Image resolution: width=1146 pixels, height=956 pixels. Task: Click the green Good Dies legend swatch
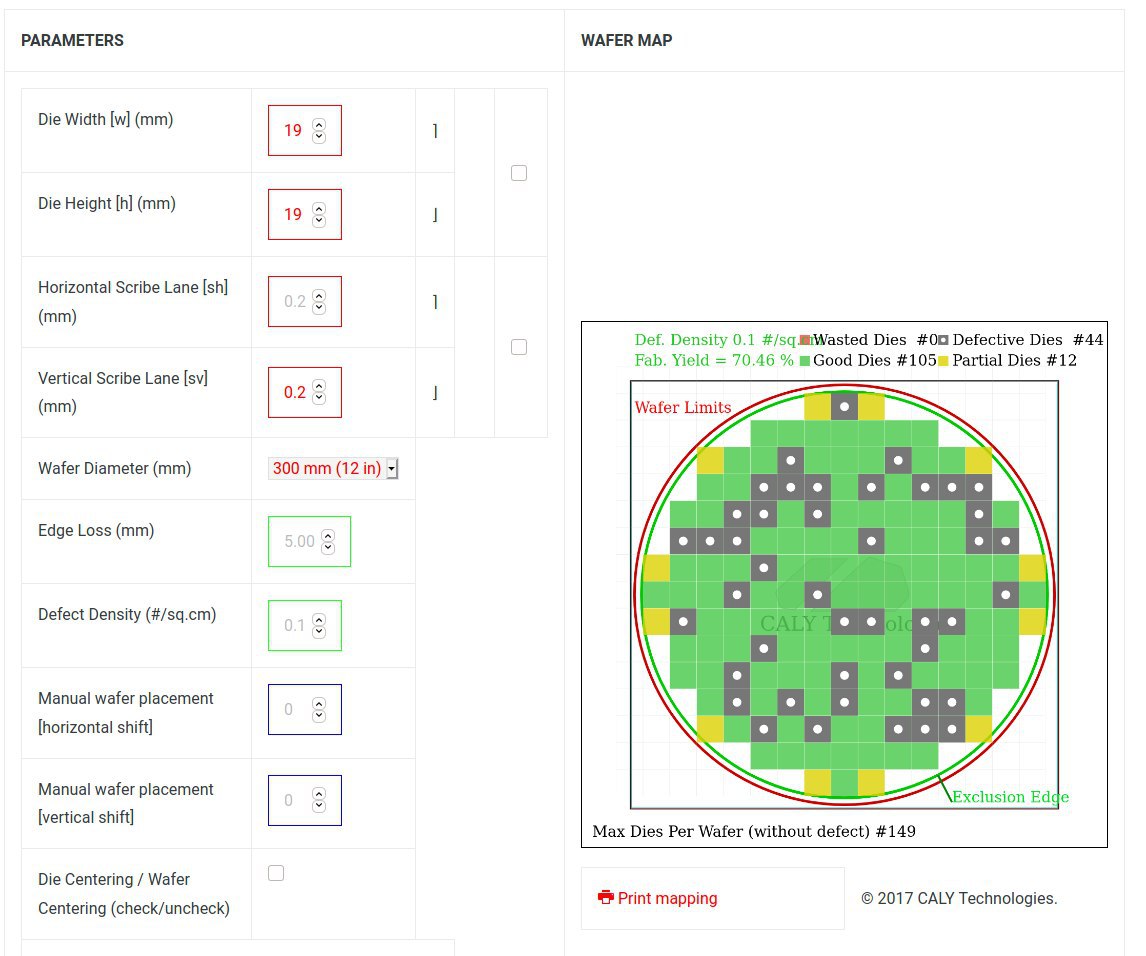804,360
